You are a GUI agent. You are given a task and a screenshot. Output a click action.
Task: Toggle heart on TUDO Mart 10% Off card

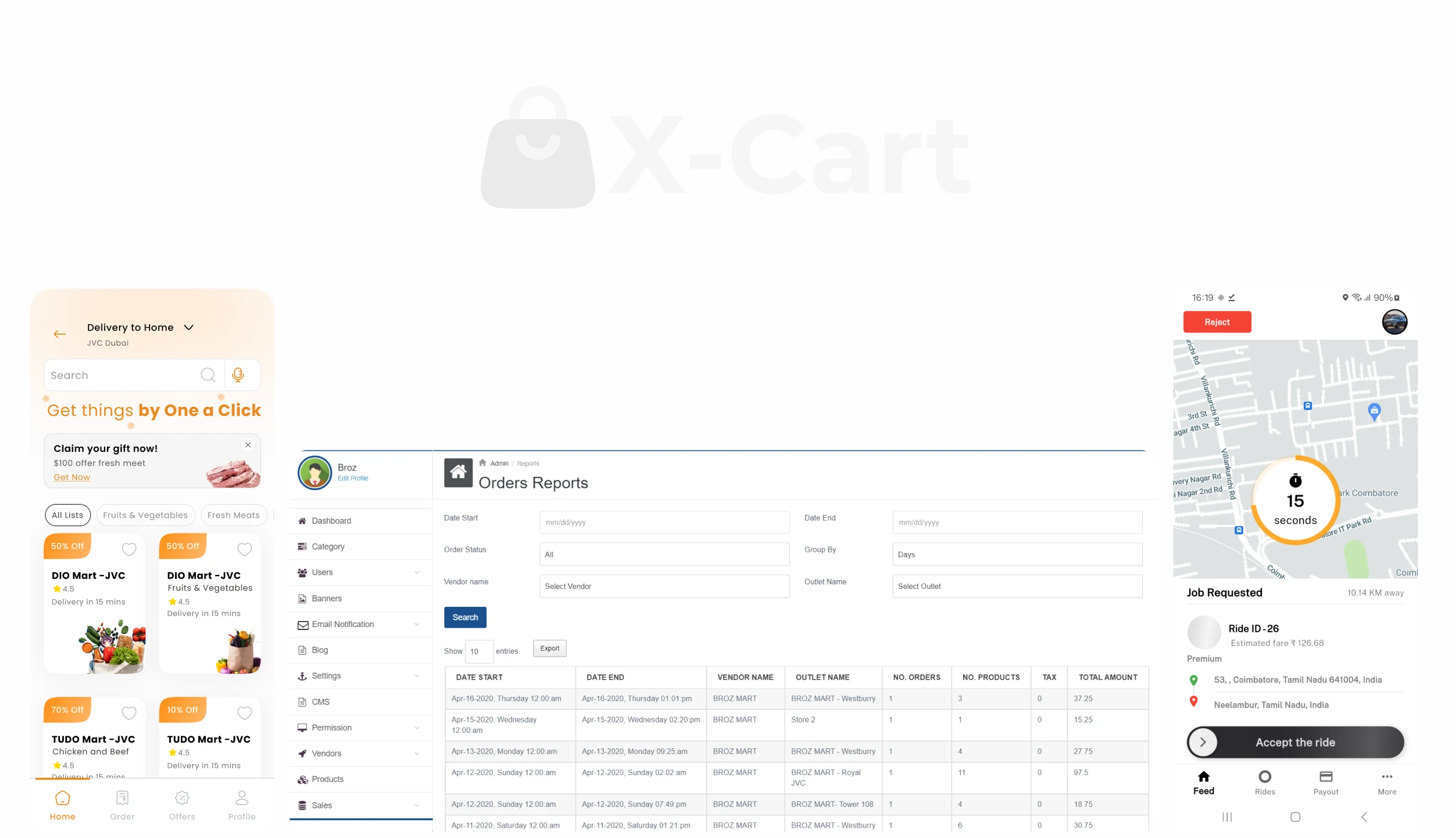(x=244, y=713)
